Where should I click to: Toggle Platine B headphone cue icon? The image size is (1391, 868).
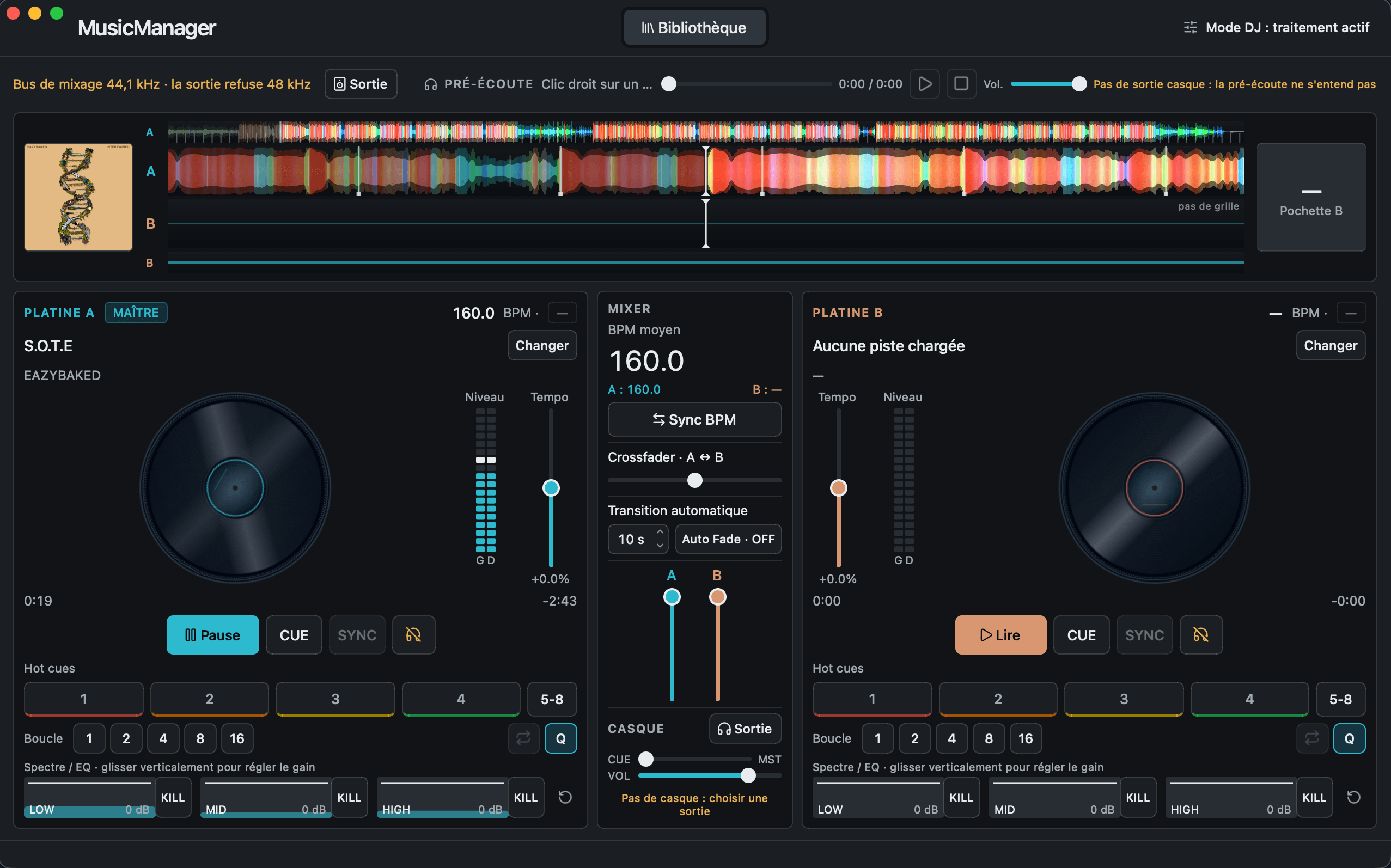[1201, 635]
